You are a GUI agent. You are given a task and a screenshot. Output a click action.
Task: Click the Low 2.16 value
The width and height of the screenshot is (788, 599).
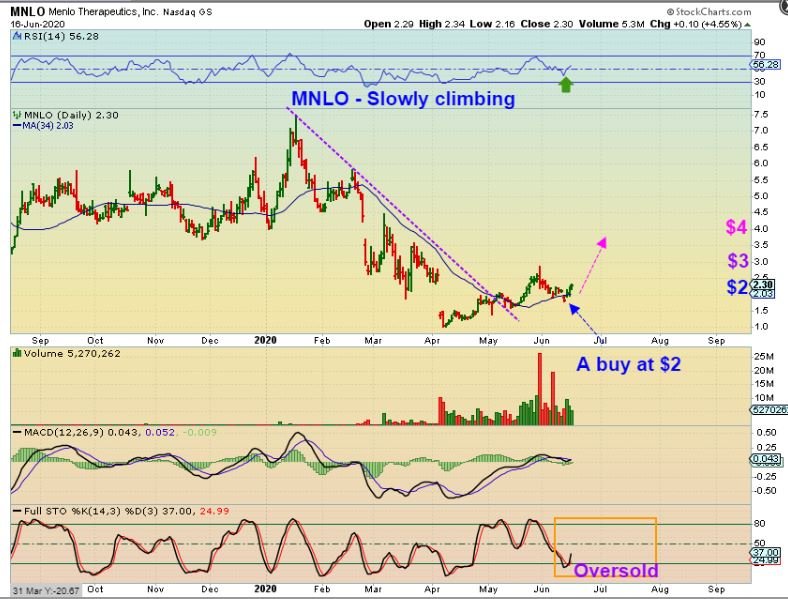(x=492, y=24)
